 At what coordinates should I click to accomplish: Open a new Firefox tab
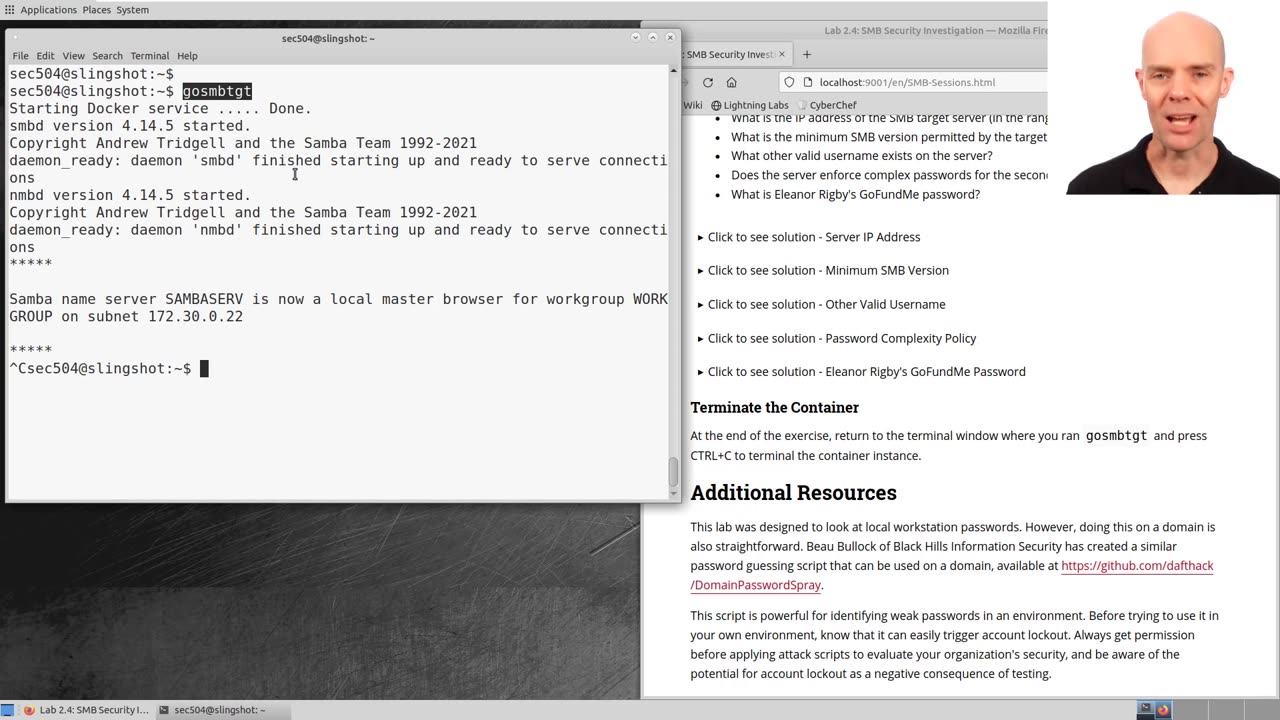click(x=807, y=54)
